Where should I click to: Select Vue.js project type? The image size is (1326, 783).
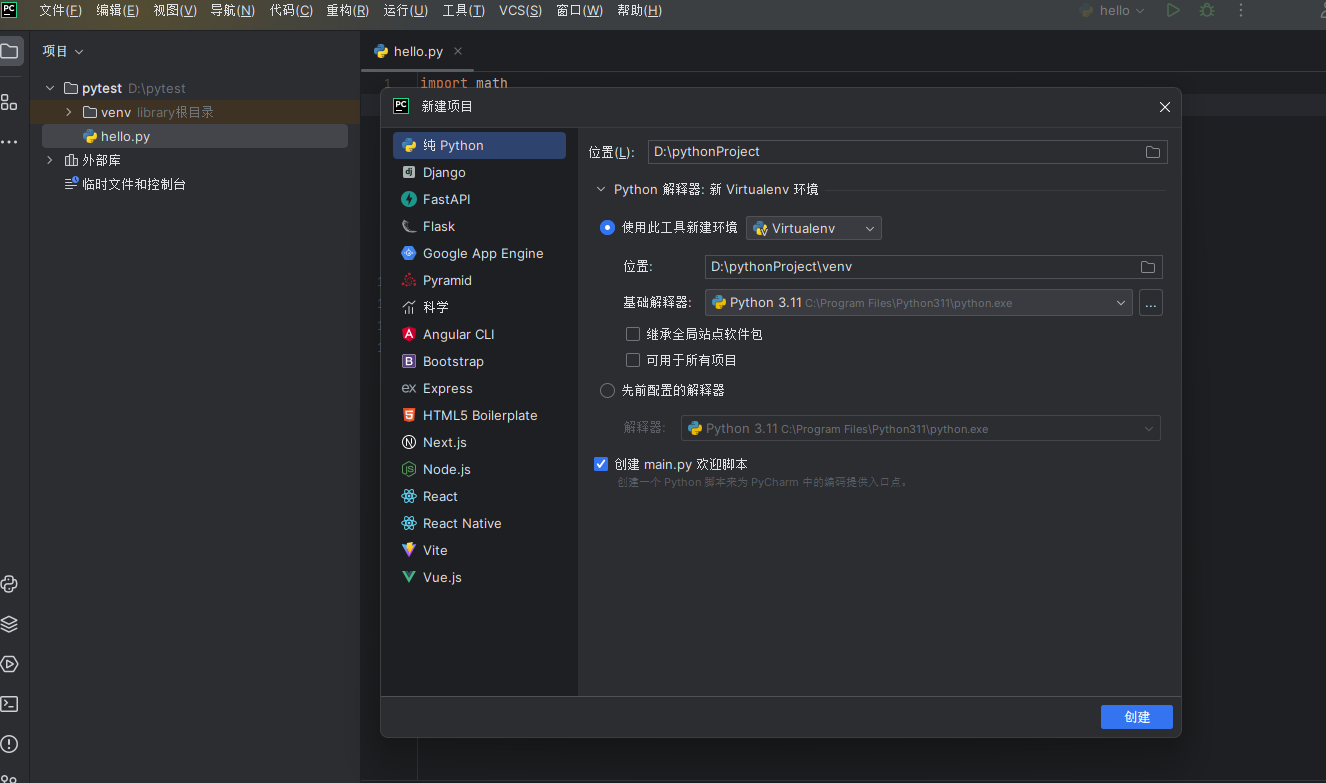[479, 577]
